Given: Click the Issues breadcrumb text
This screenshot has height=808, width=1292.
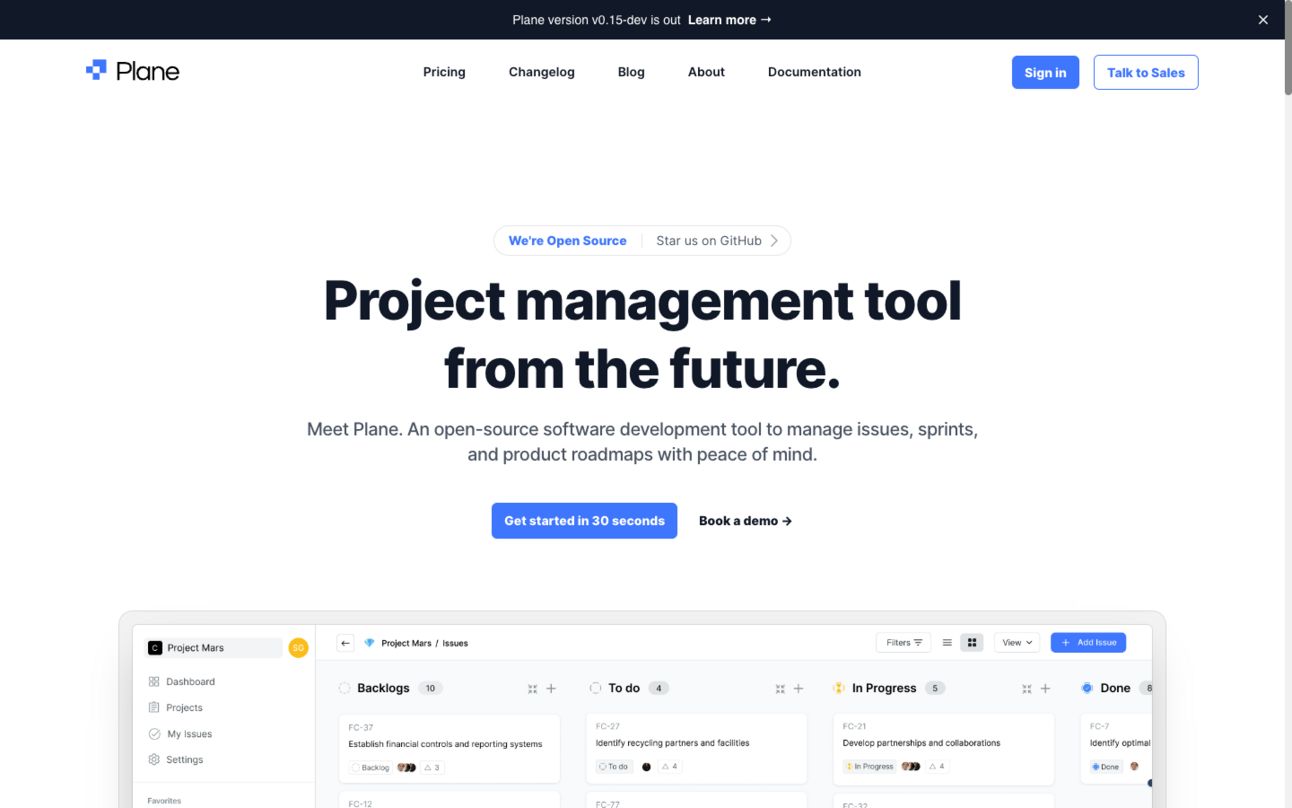Looking at the screenshot, I should point(455,643).
